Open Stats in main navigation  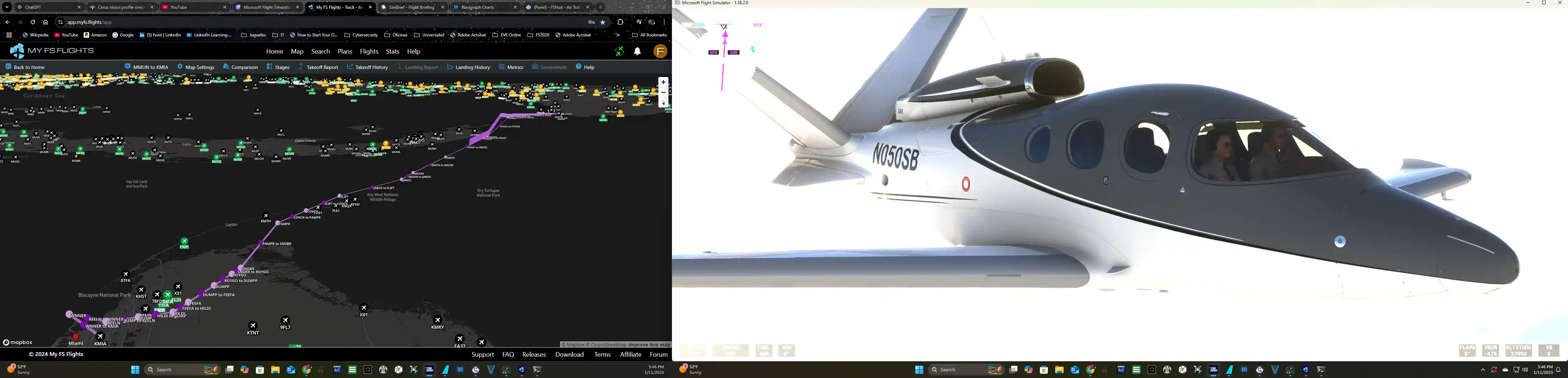pos(393,52)
